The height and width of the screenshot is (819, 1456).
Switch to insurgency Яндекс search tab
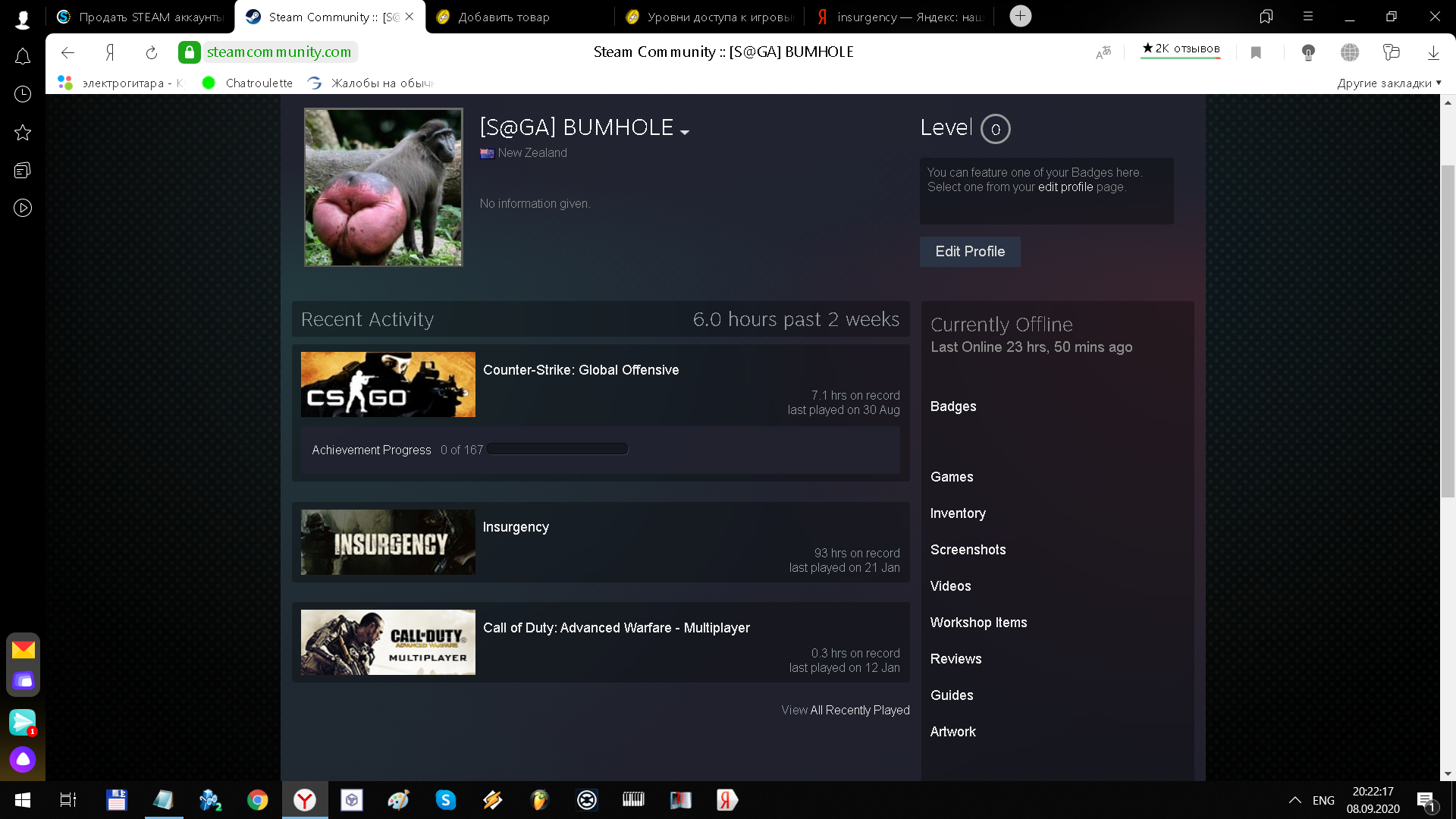899,17
